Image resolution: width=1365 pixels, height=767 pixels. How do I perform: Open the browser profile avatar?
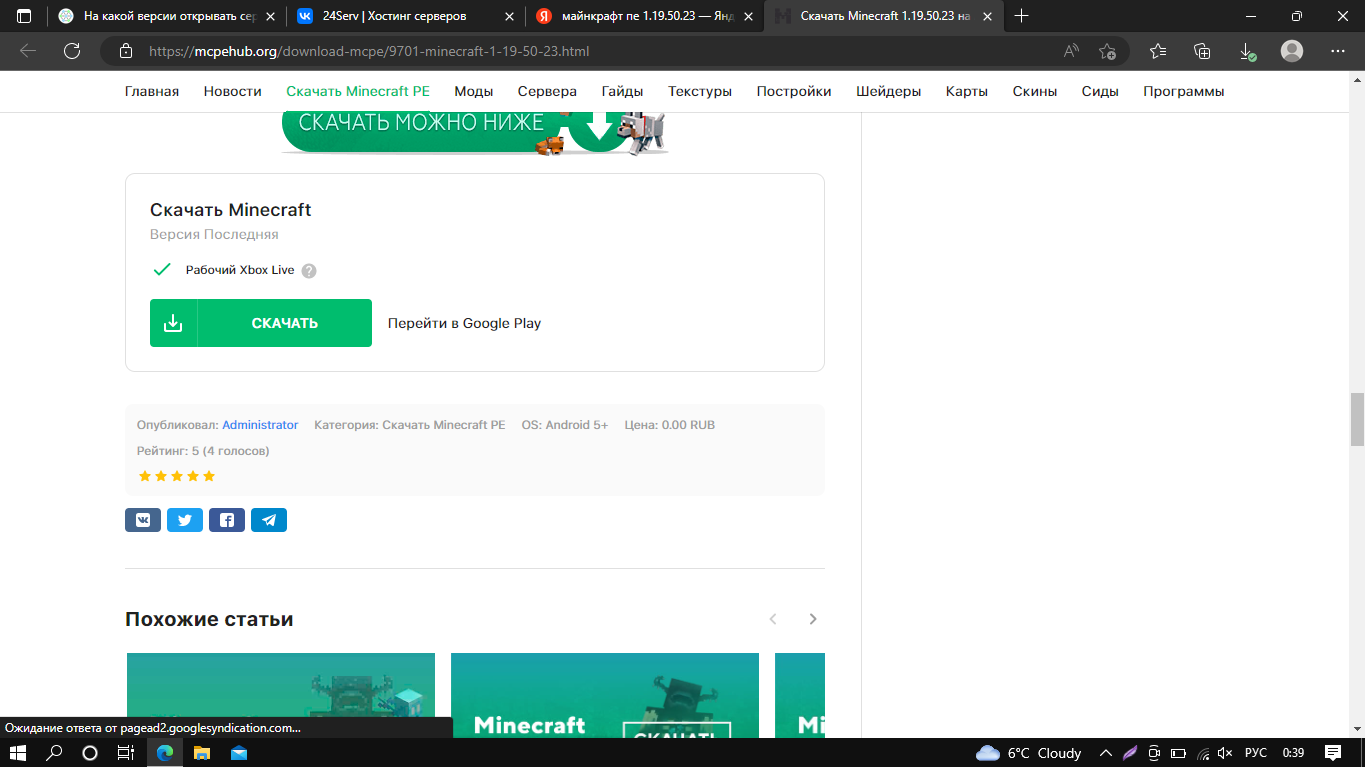[1292, 51]
